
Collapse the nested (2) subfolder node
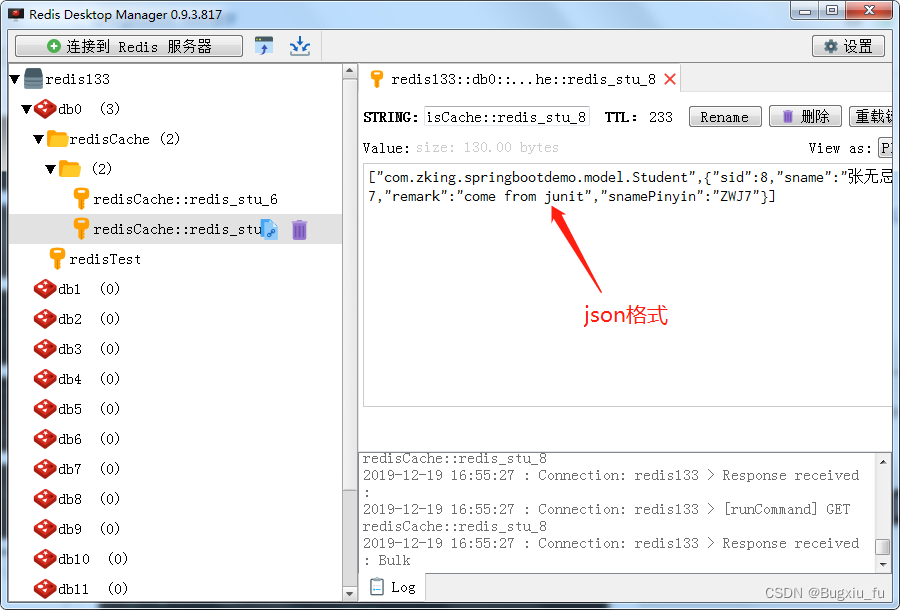pos(51,169)
